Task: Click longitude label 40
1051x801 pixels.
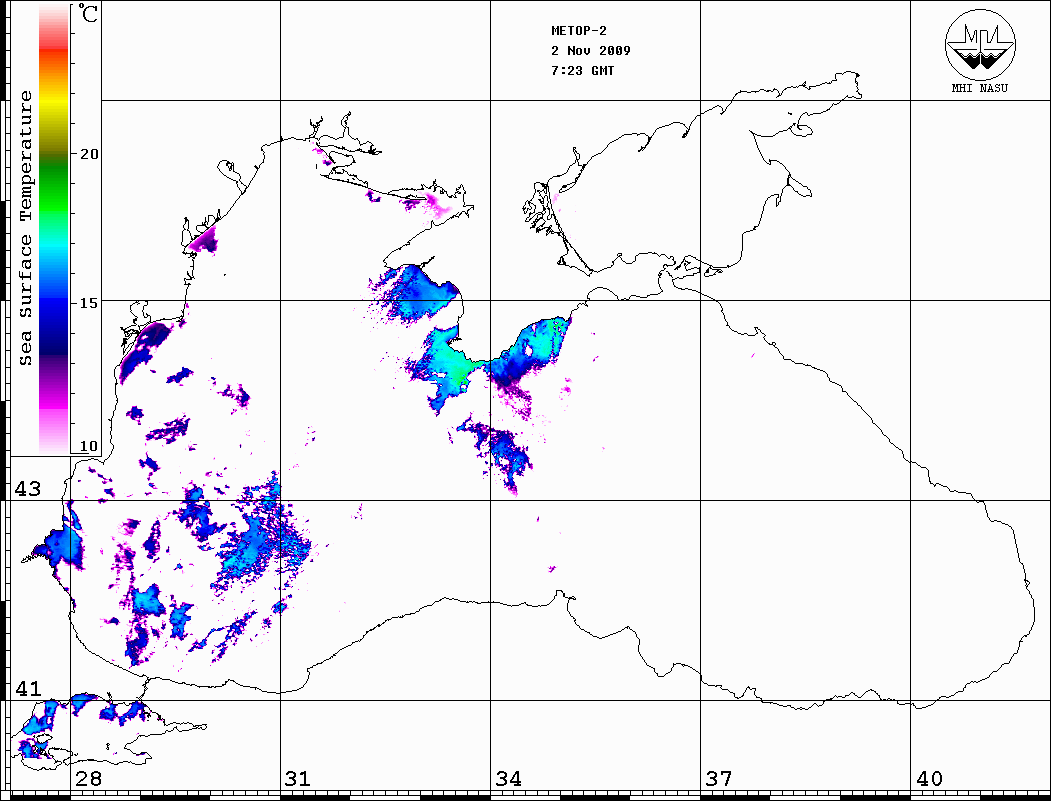Action: click(x=929, y=779)
